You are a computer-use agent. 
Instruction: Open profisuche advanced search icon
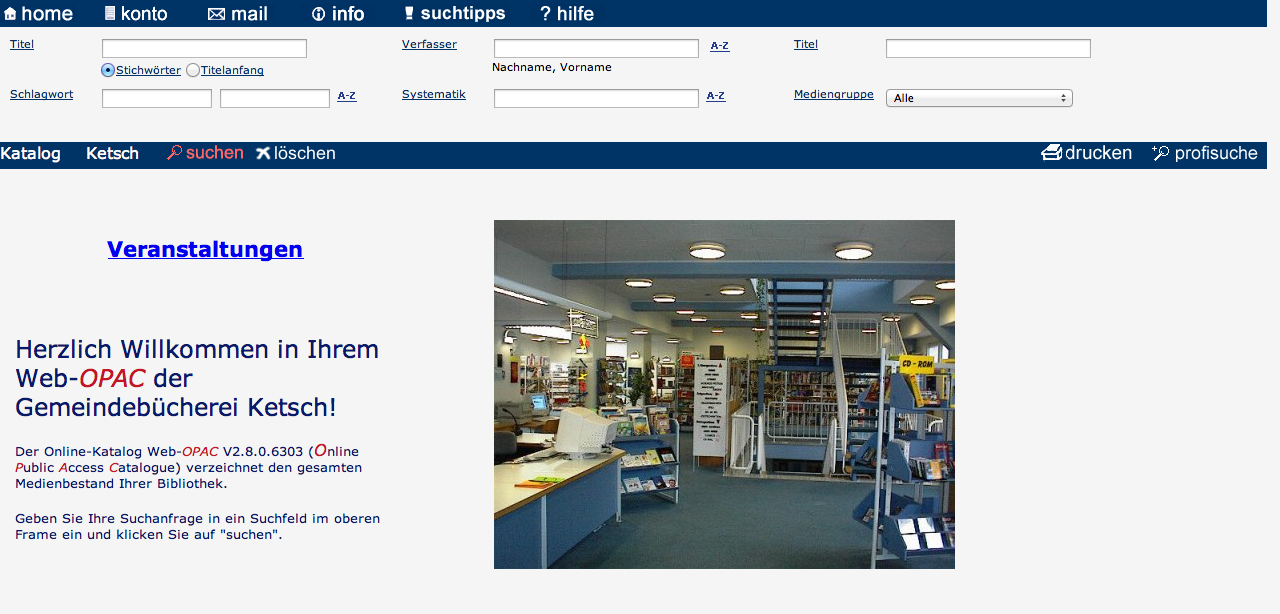pyautogui.click(x=1160, y=153)
